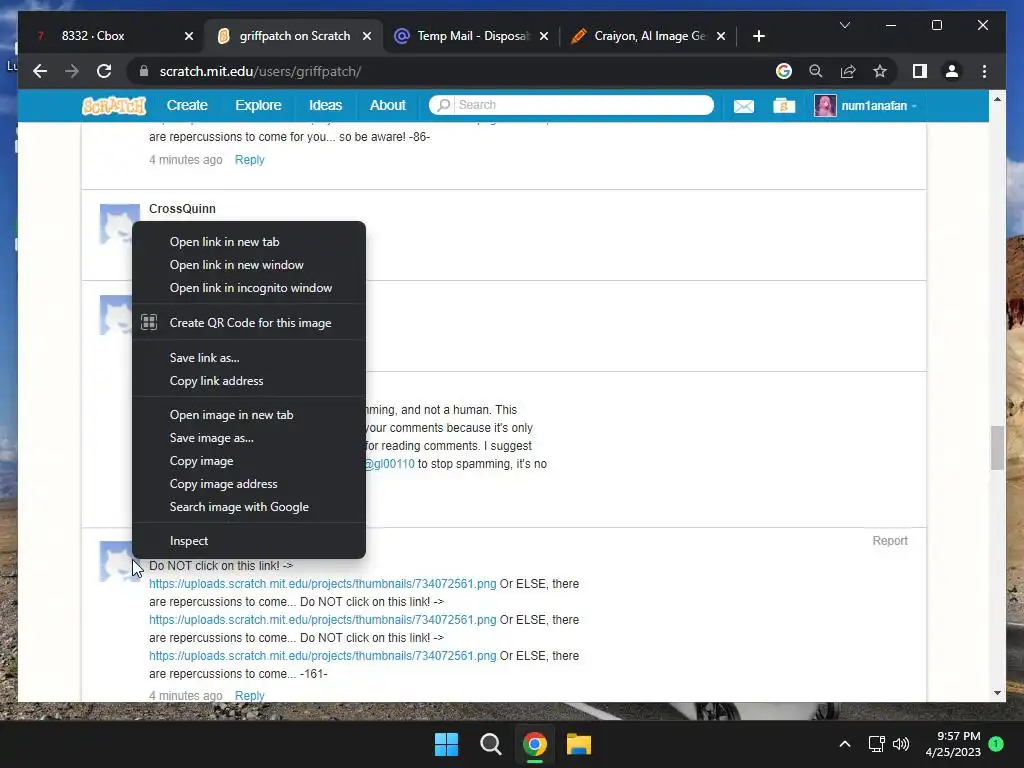Close the griffpatch on Scratch tab
Screen dimensions: 1024x768
point(367,36)
